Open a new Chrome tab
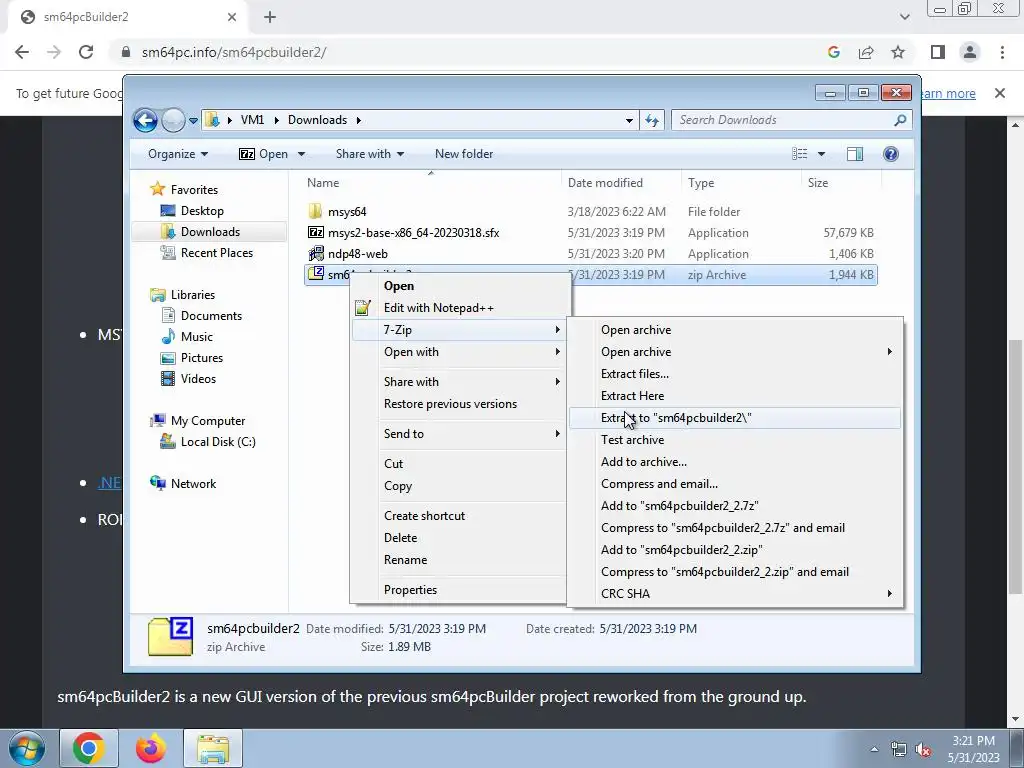This screenshot has height=768, width=1024. pos(270,18)
